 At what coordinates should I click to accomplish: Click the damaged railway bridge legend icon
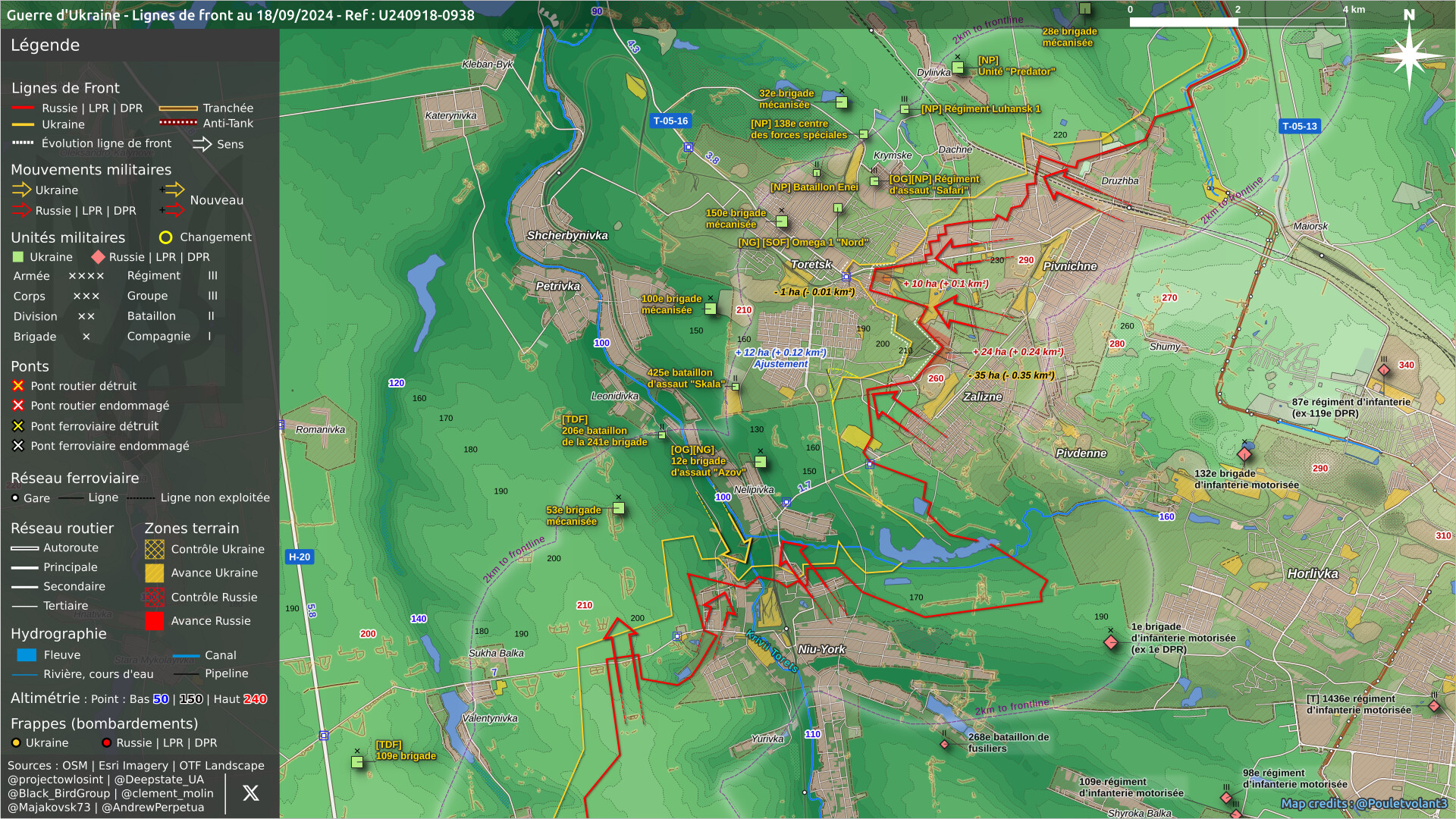pyautogui.click(x=18, y=446)
